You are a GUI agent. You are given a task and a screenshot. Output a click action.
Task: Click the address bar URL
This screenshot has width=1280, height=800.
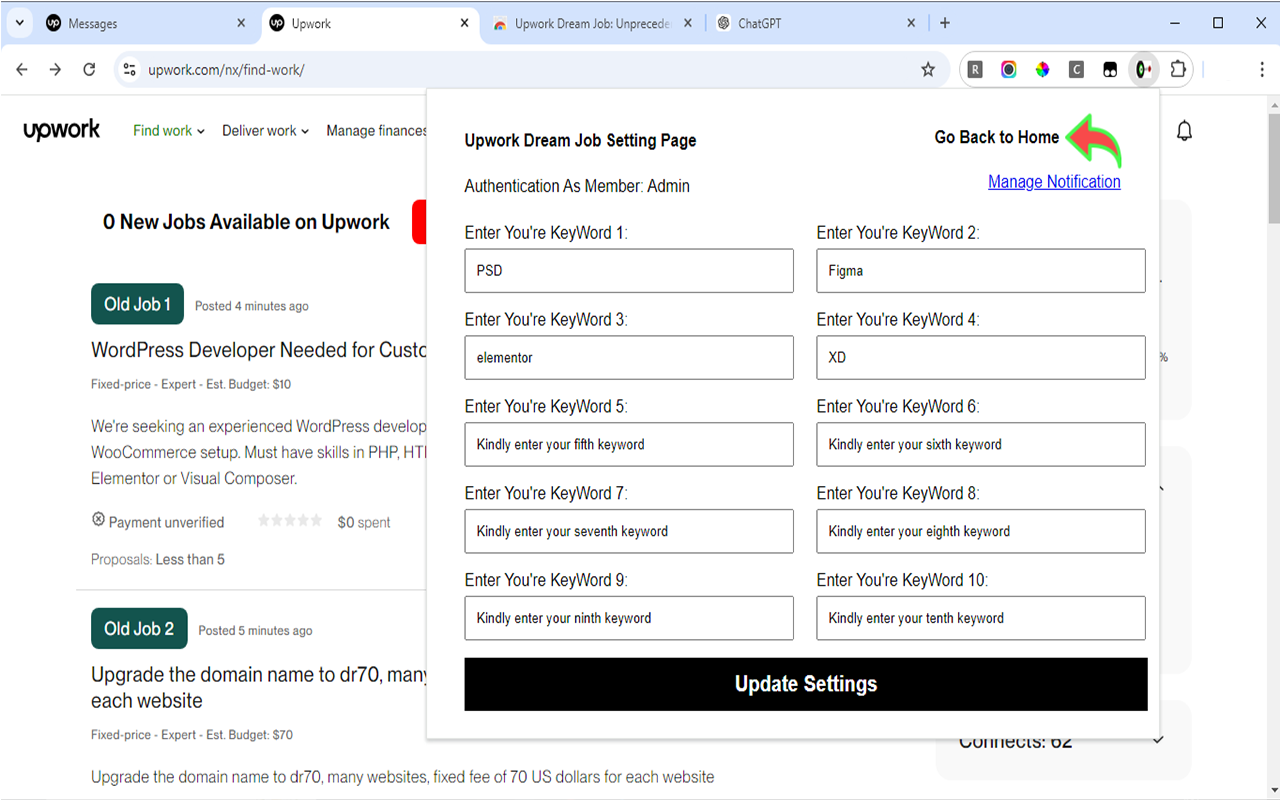pos(226,70)
